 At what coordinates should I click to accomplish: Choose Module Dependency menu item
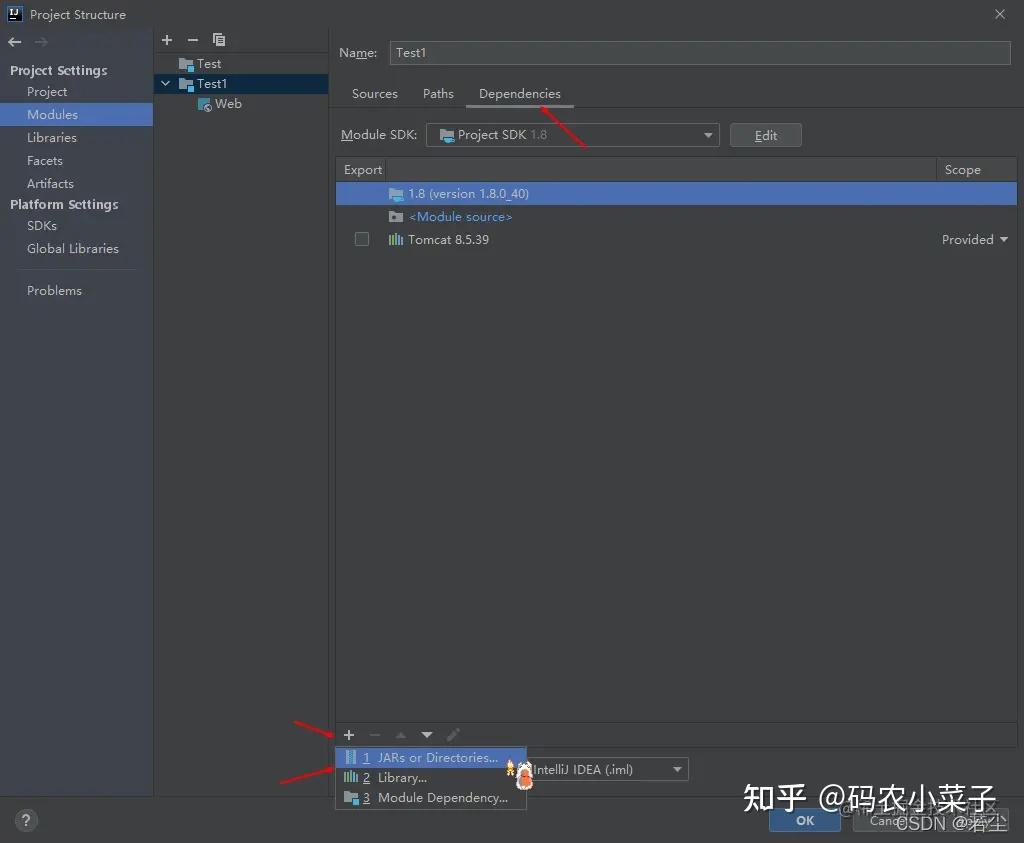[x=430, y=798]
